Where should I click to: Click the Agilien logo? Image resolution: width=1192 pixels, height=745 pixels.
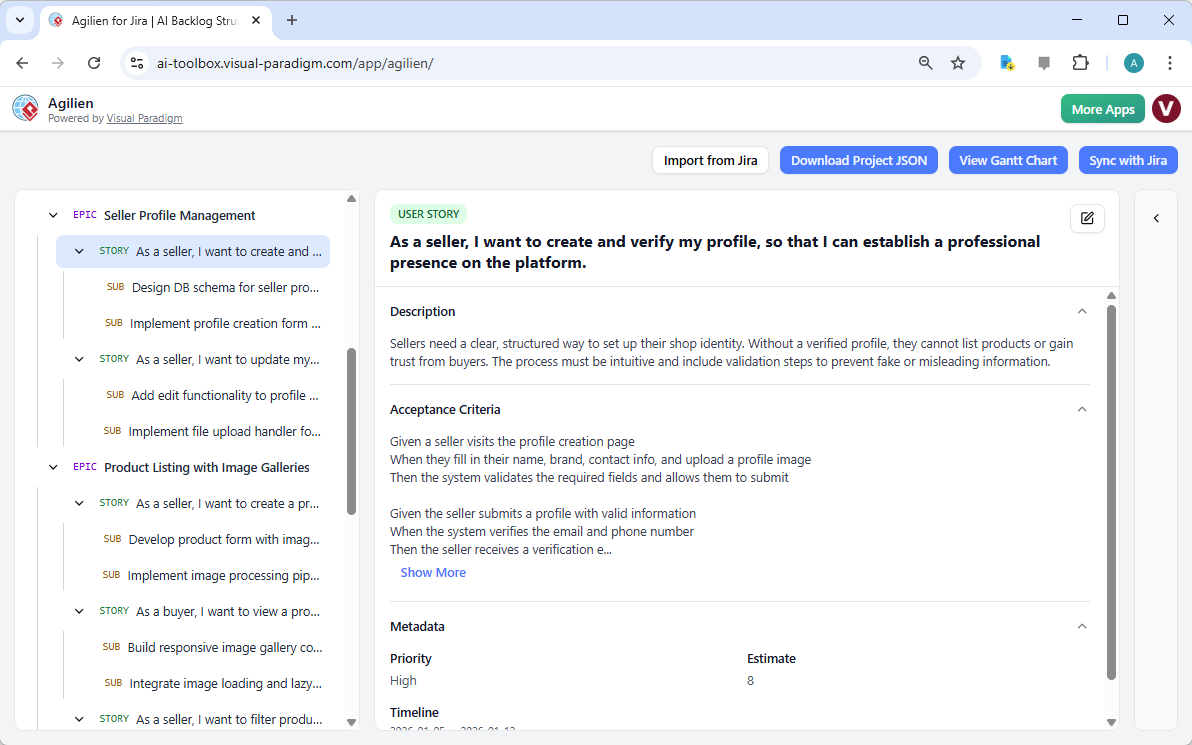pos(25,108)
